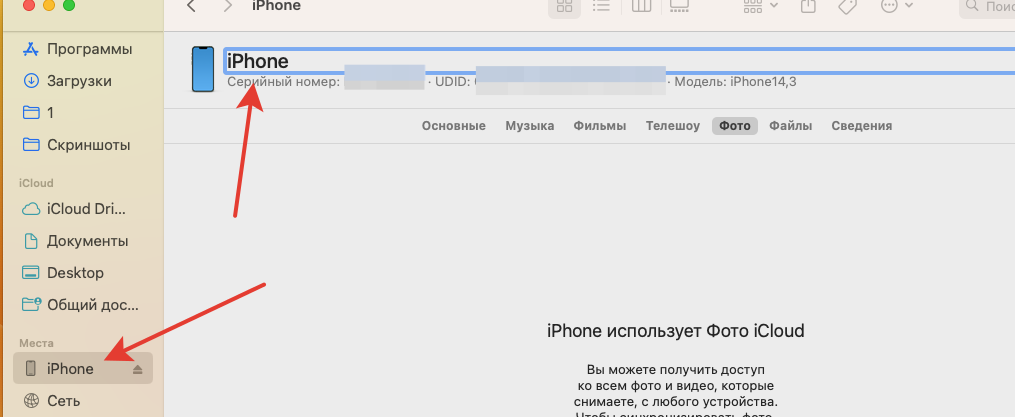Switch to column view

(641, 6)
